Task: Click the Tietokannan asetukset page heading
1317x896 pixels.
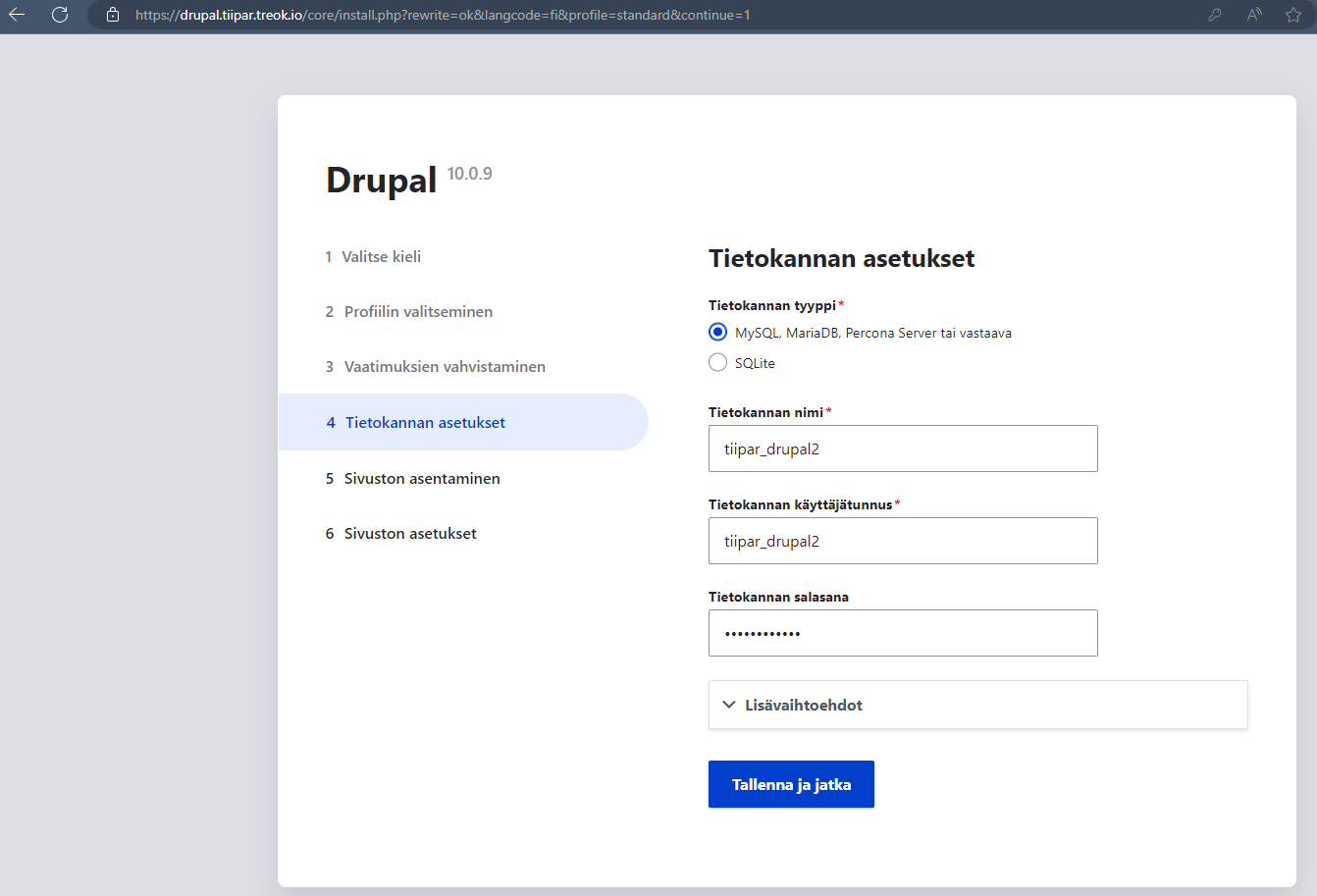Action: 842,258
